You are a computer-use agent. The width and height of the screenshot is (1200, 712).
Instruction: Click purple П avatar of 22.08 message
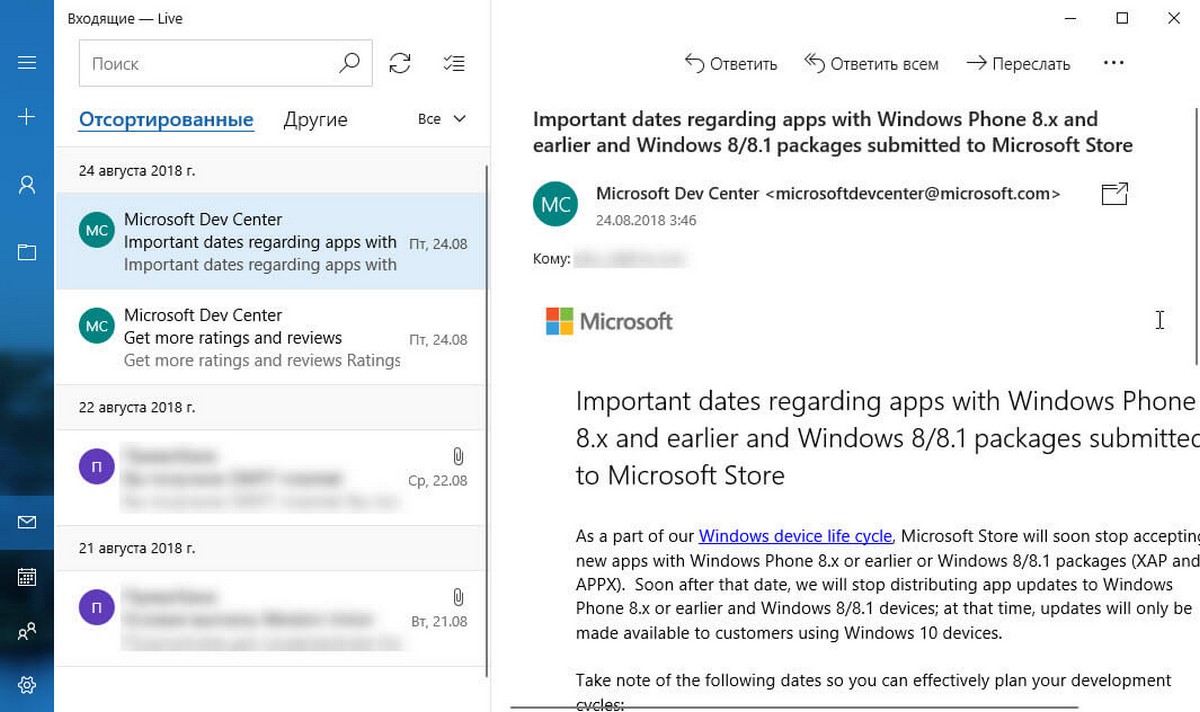click(97, 467)
